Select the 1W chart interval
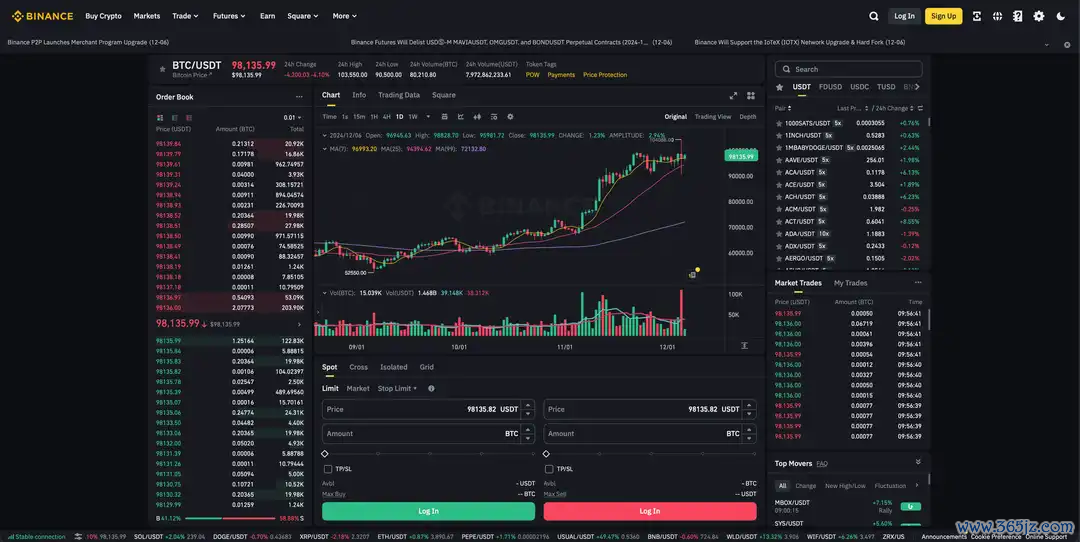 413,116
